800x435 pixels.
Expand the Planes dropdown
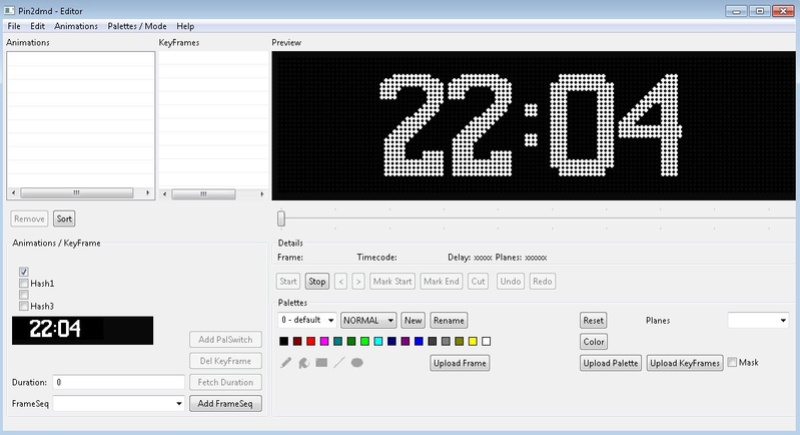pyautogui.click(x=758, y=320)
